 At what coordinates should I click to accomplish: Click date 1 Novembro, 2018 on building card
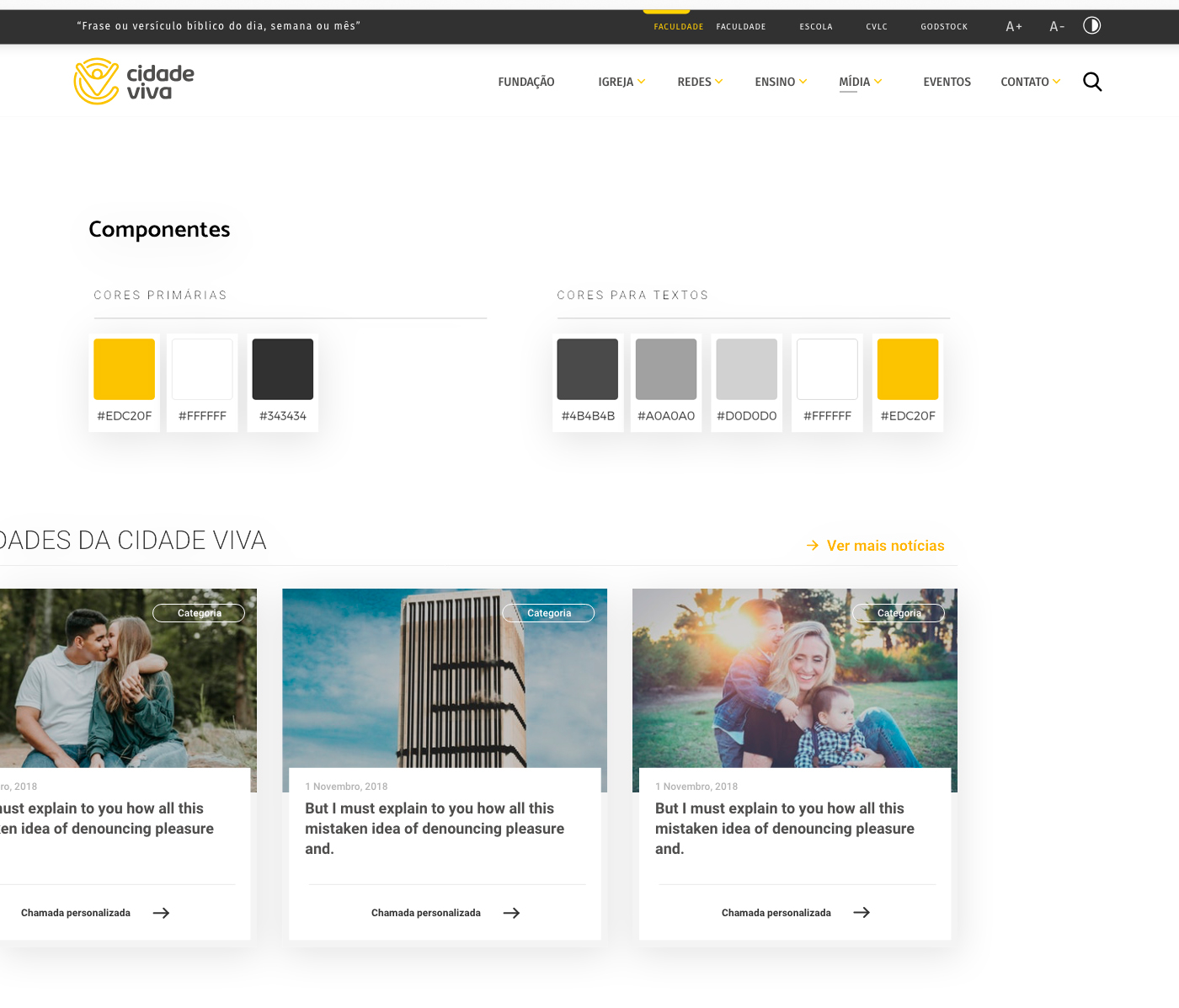pyautogui.click(x=346, y=787)
